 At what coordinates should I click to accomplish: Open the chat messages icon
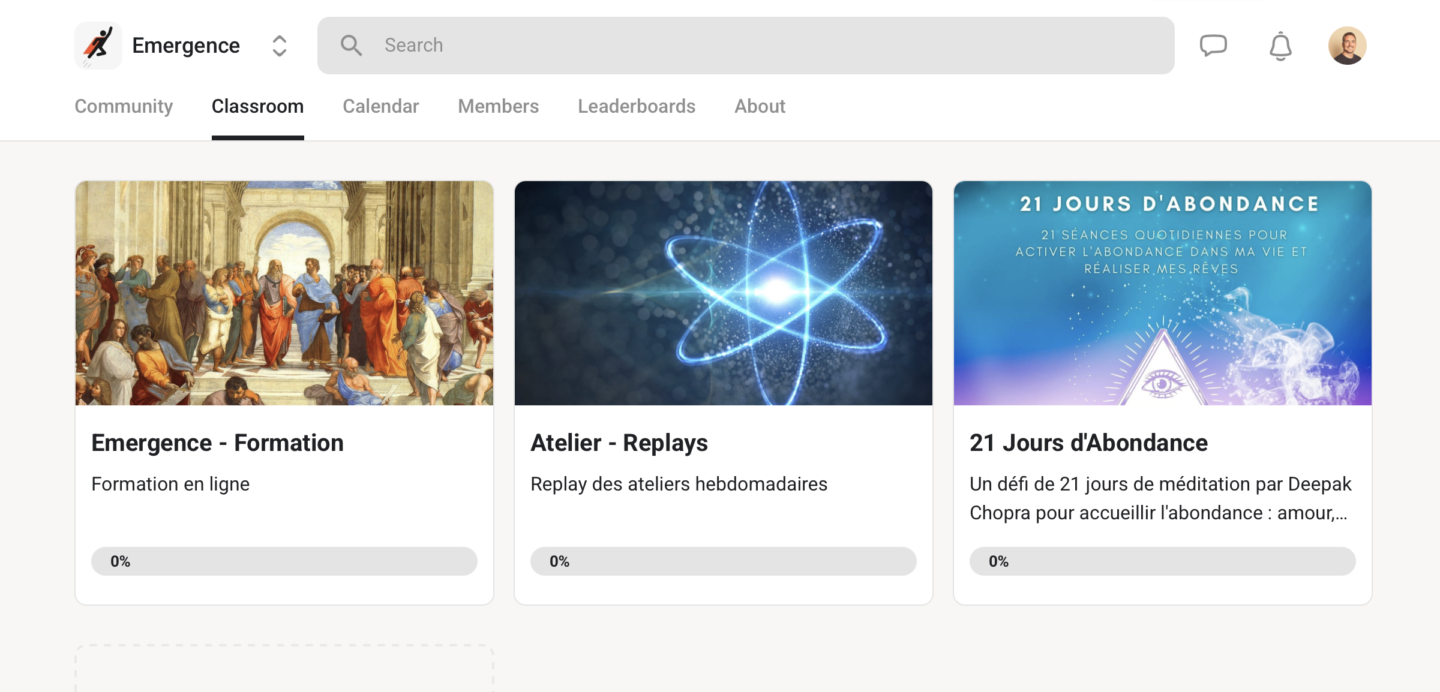point(1213,45)
